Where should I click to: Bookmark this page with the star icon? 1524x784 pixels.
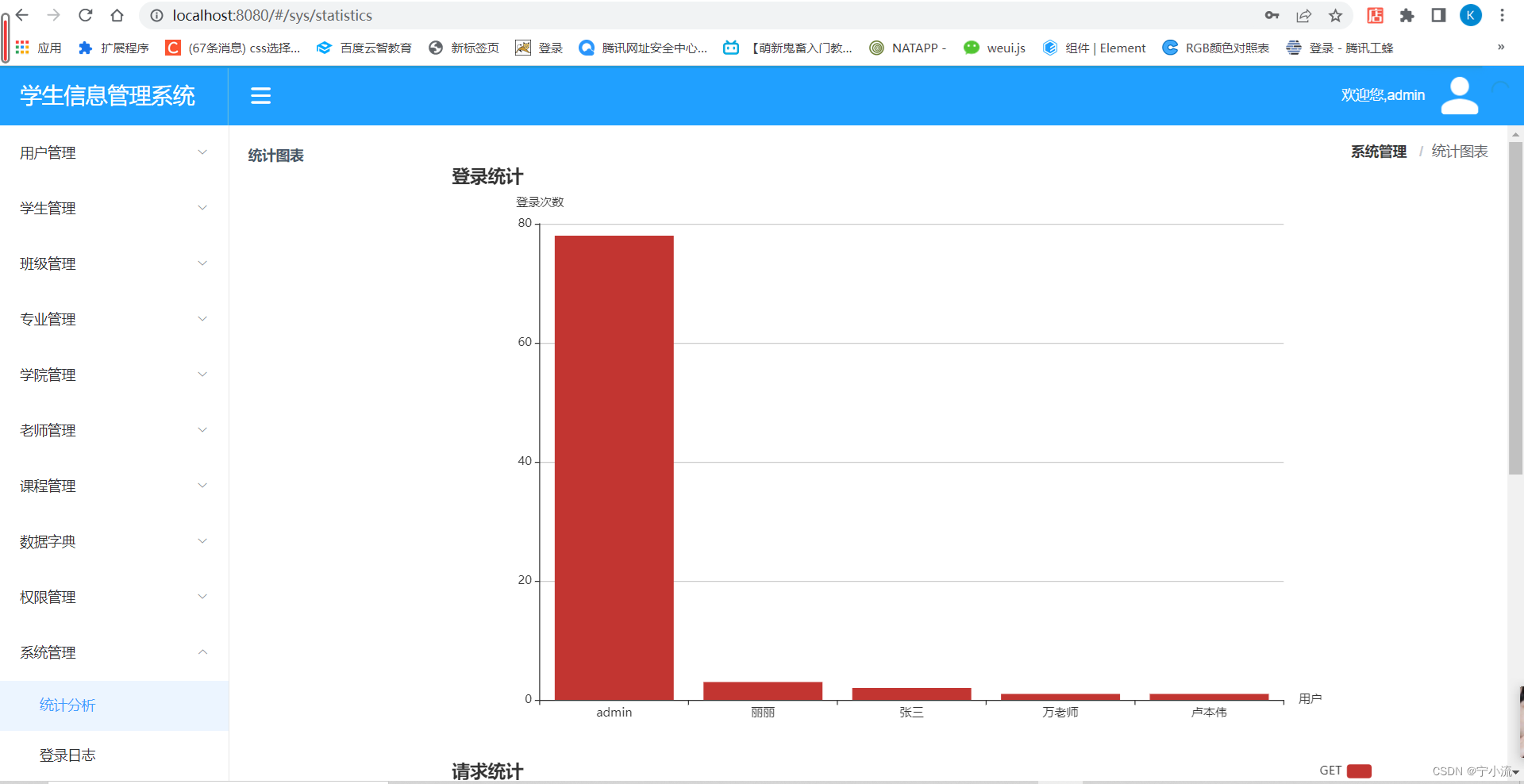tap(1336, 15)
